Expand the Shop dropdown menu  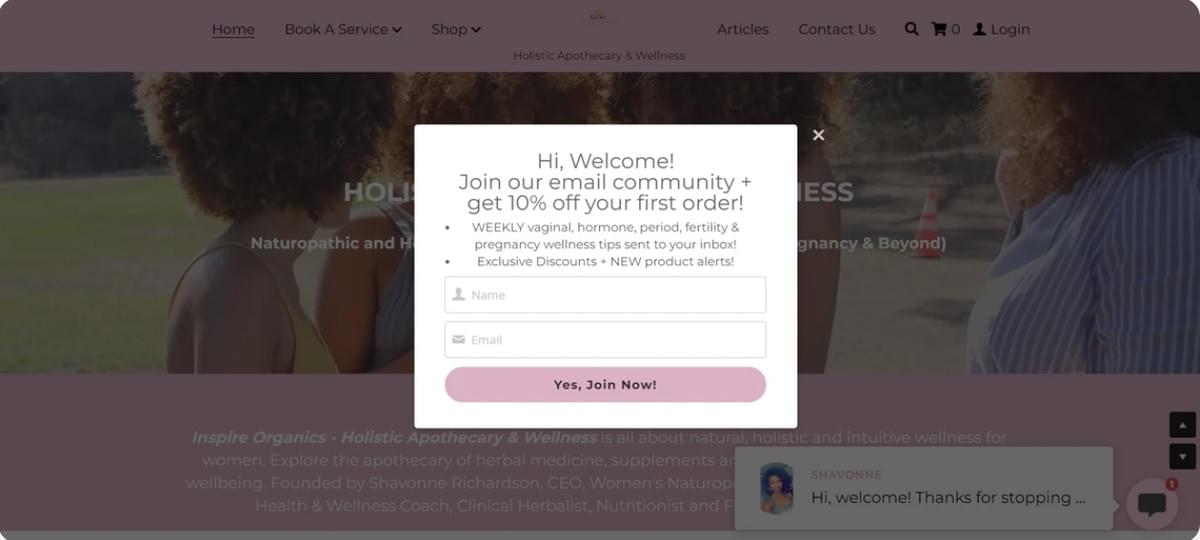click(456, 29)
